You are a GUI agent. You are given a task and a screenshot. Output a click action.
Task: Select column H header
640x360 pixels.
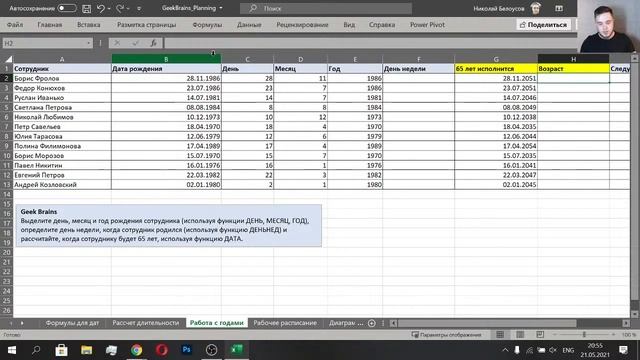[573, 59]
